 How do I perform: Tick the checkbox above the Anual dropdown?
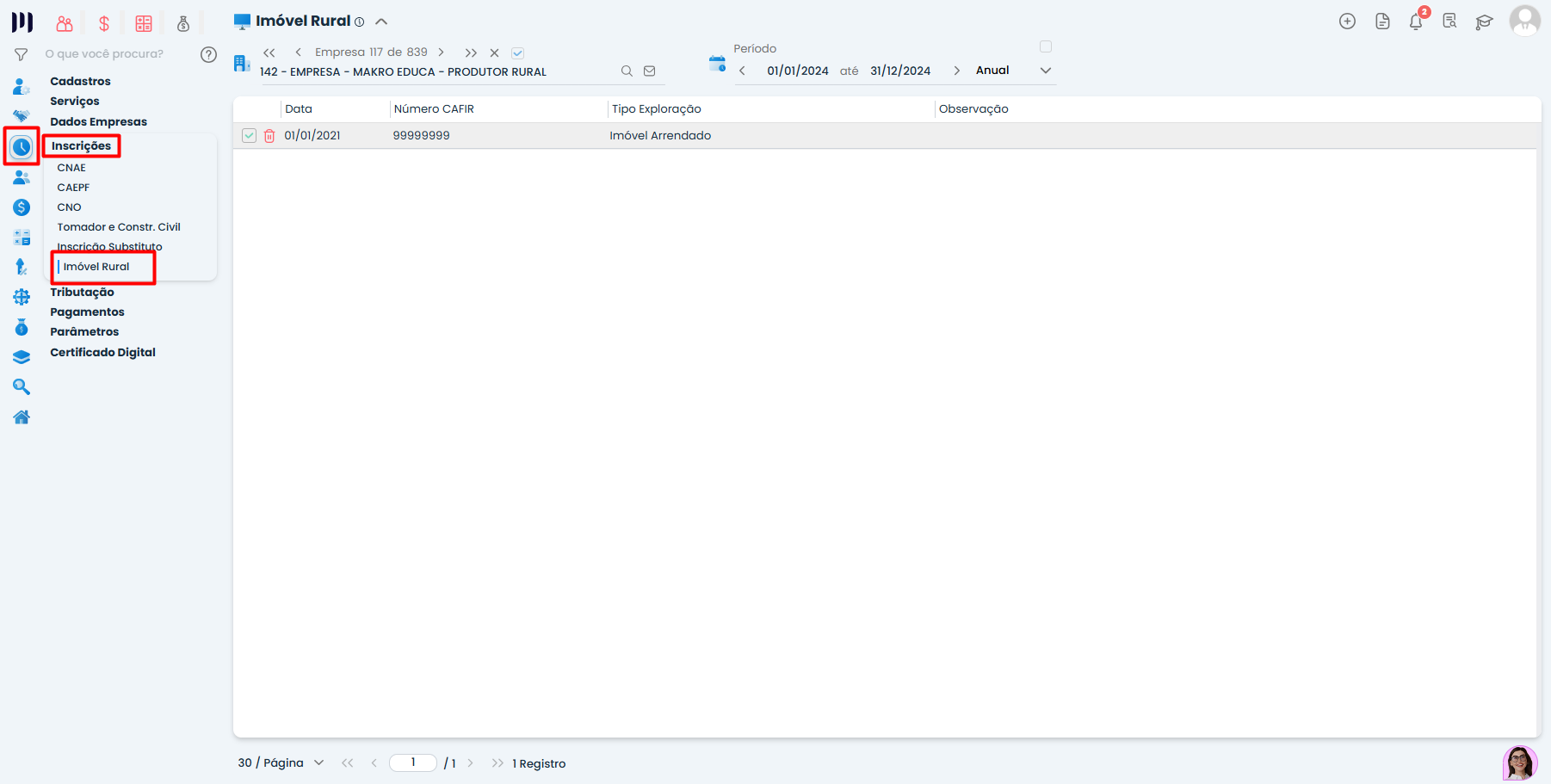point(1046,46)
